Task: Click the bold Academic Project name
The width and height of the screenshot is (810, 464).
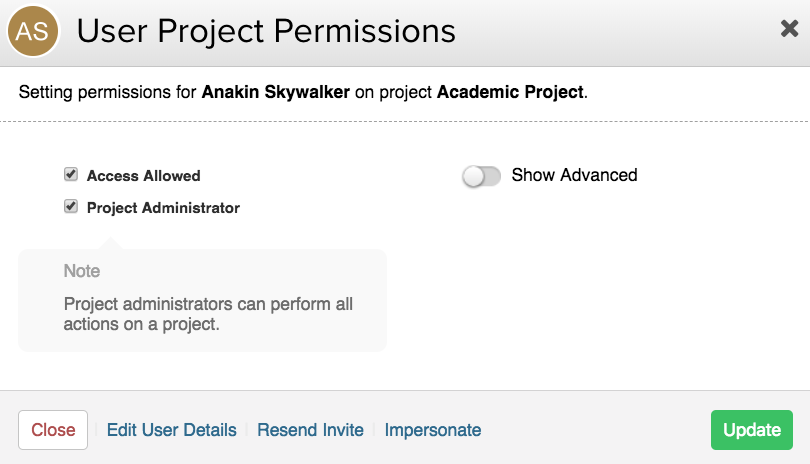Action: [510, 93]
